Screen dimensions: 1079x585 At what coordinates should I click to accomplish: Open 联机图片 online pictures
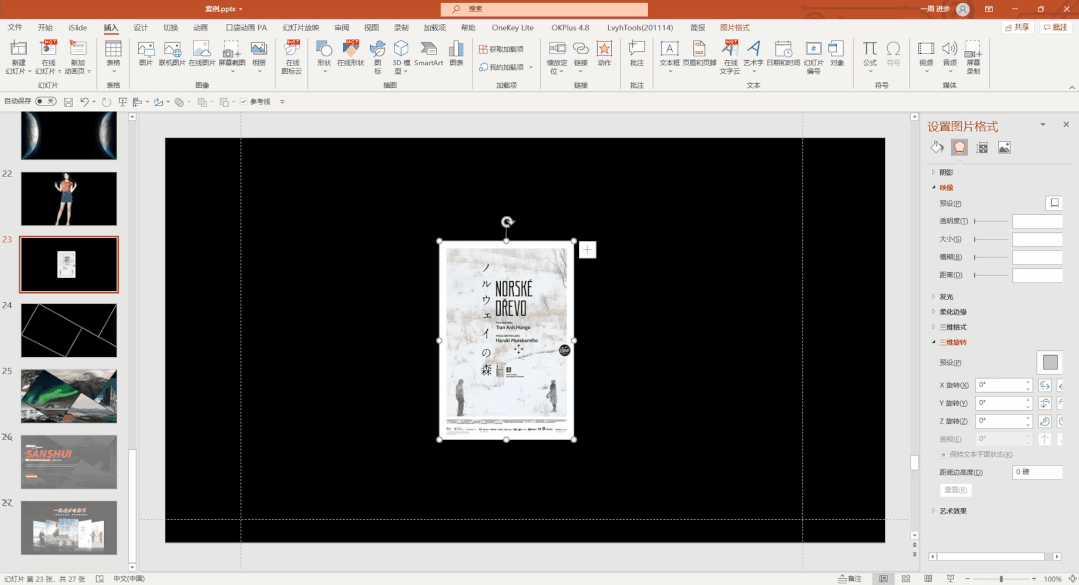point(172,53)
